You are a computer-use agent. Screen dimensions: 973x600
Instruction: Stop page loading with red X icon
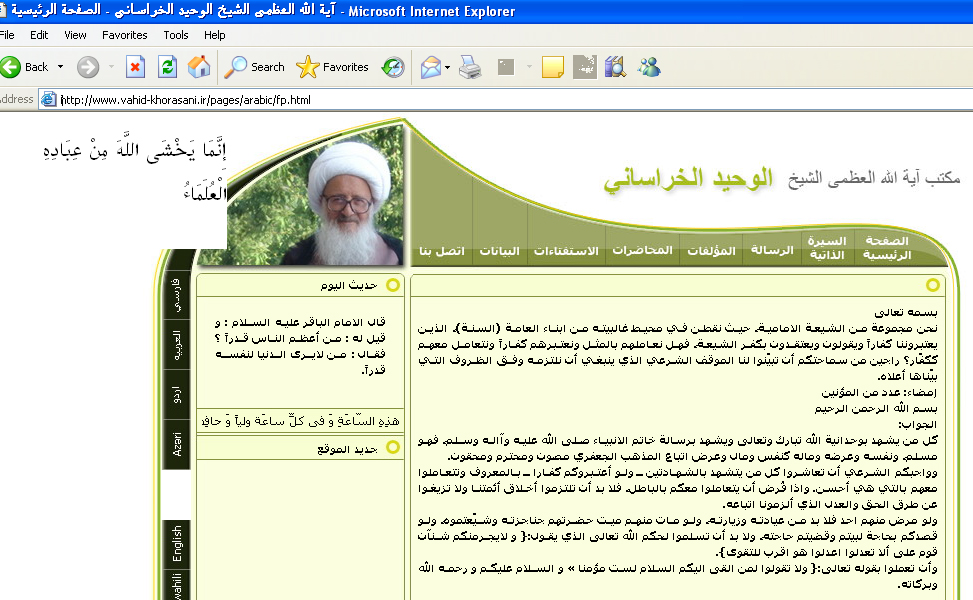coord(135,66)
